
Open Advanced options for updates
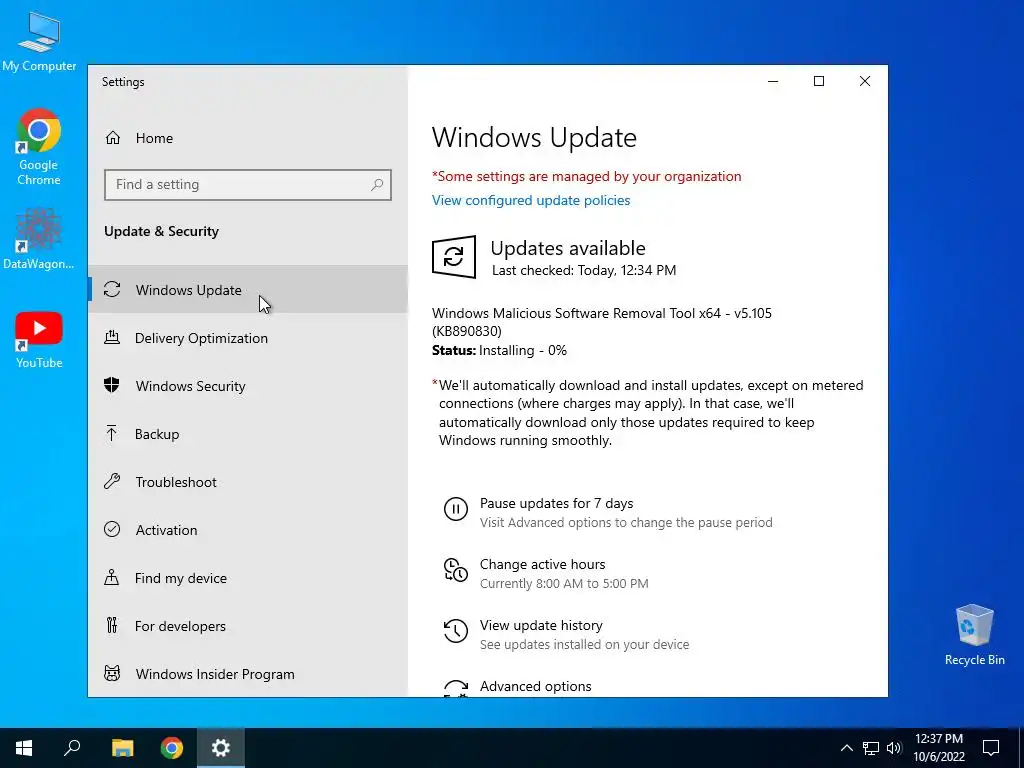536,686
